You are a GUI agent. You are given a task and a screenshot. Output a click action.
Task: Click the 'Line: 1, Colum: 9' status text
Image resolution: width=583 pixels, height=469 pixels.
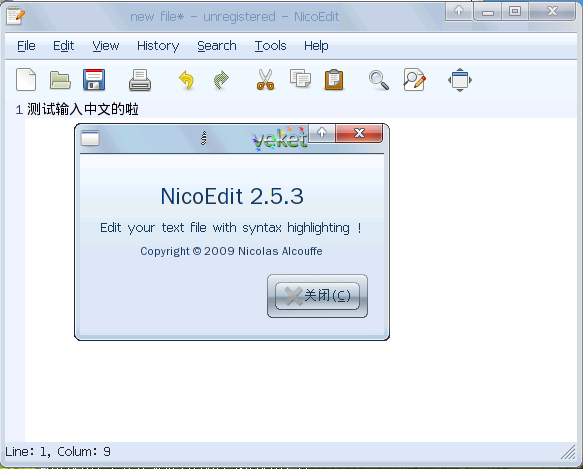(x=58, y=452)
